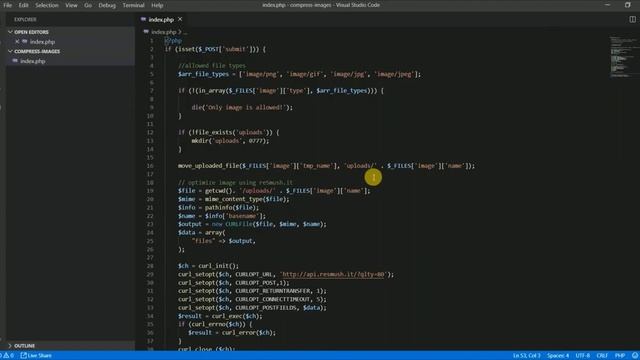The width and height of the screenshot is (640, 360).
Task: Click the Split Editor icon
Action: 632,19
